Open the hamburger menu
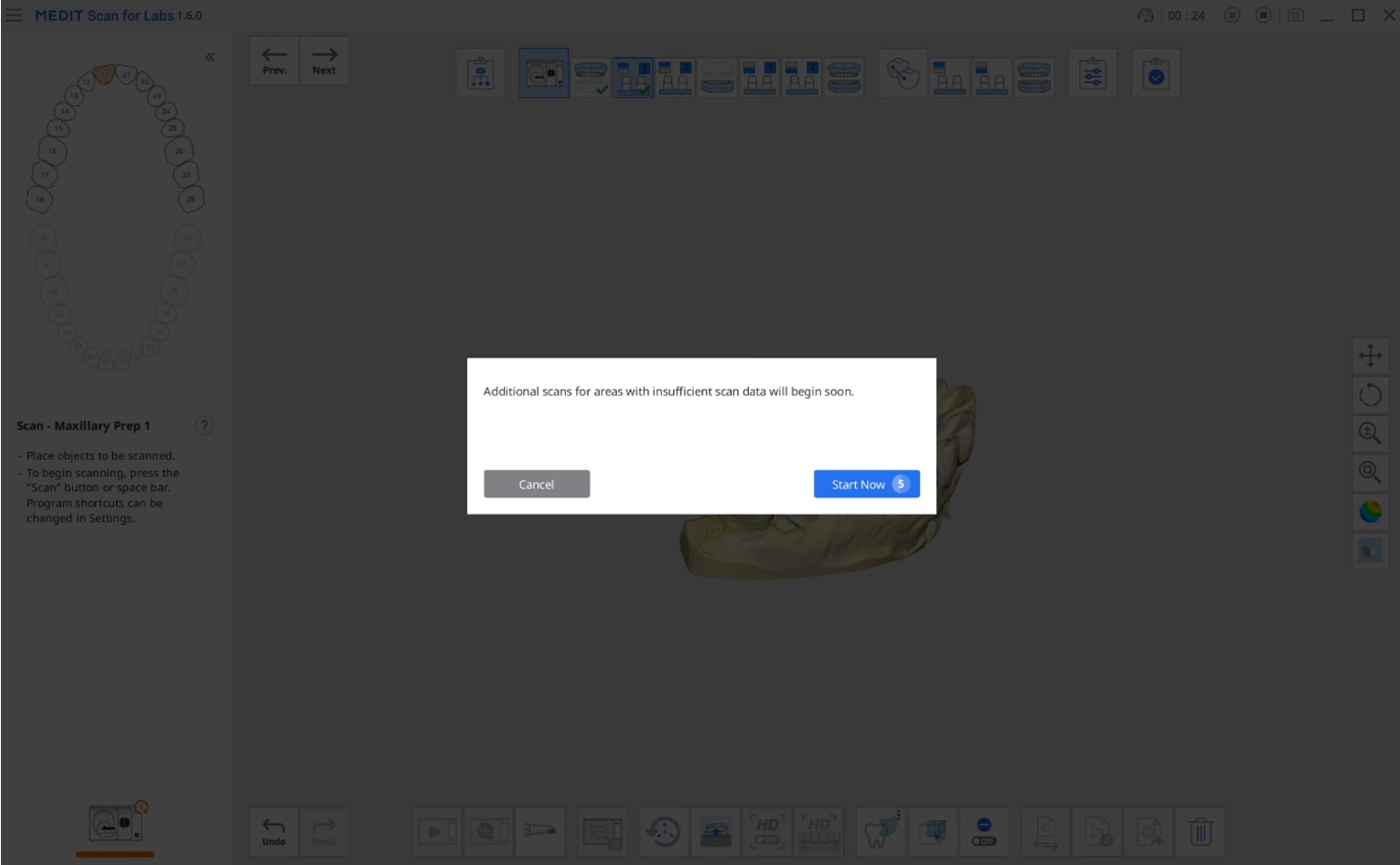Screen dimensions: 1400x865 point(14,16)
